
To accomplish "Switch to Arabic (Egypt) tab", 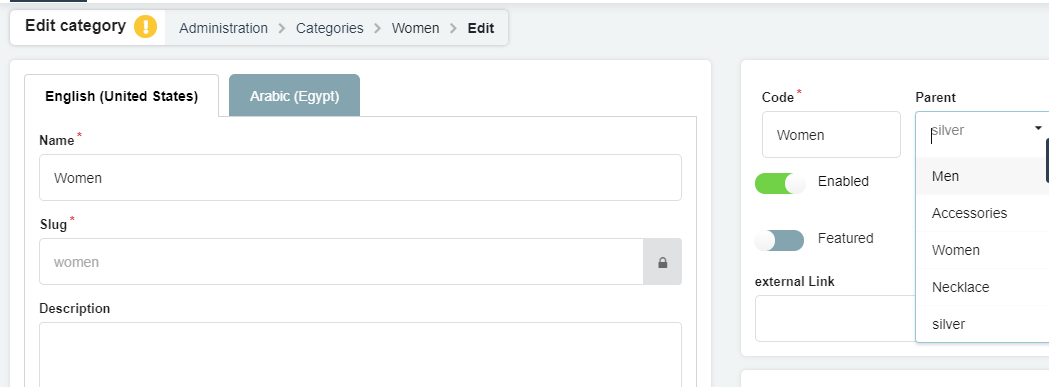I will click(294, 96).
